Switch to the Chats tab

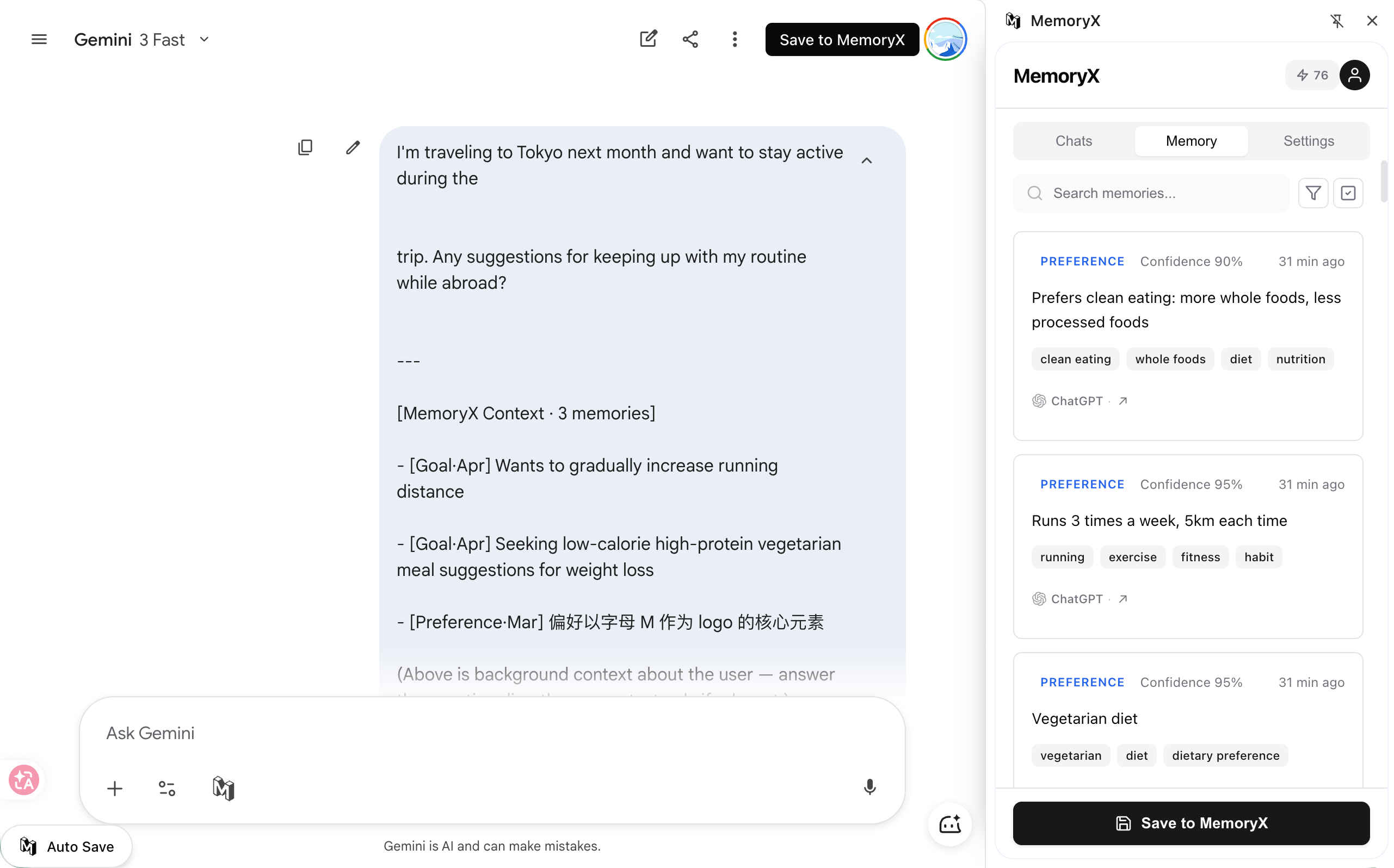point(1074,141)
